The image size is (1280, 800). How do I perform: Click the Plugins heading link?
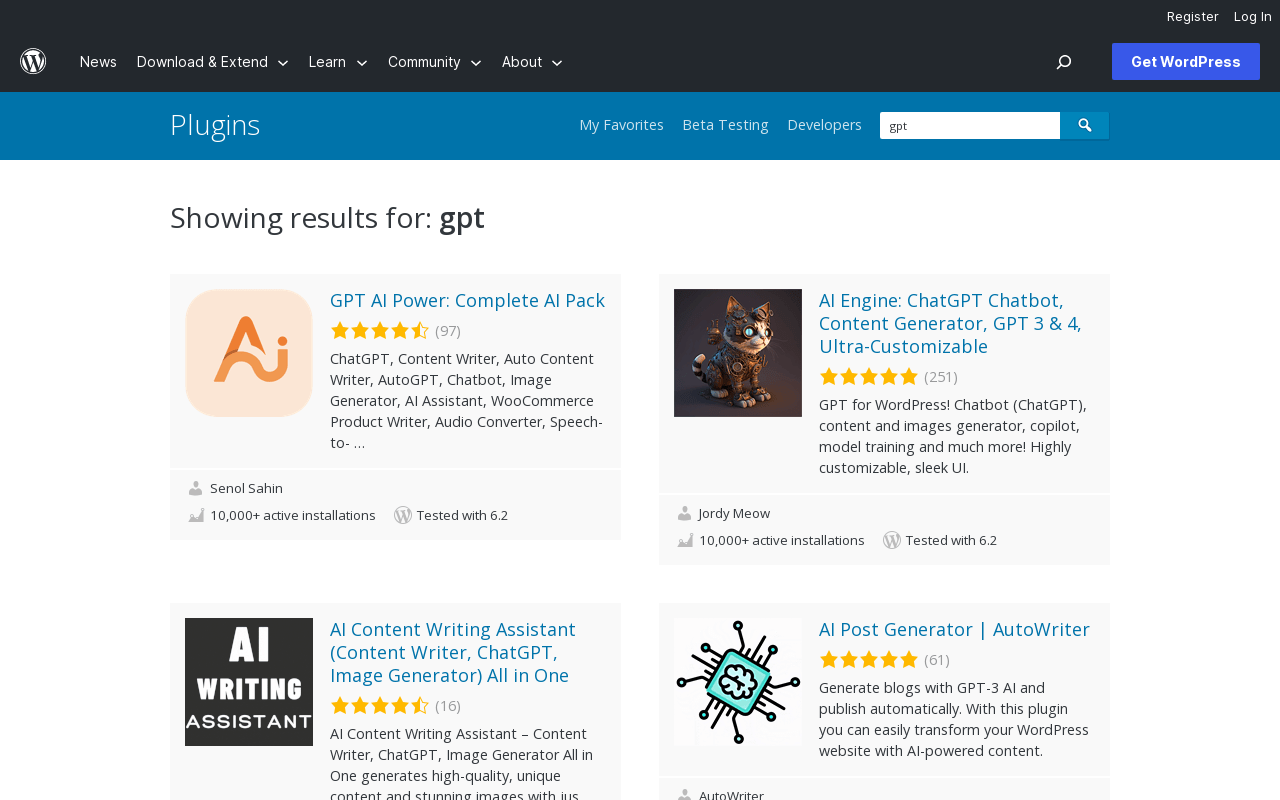click(215, 125)
